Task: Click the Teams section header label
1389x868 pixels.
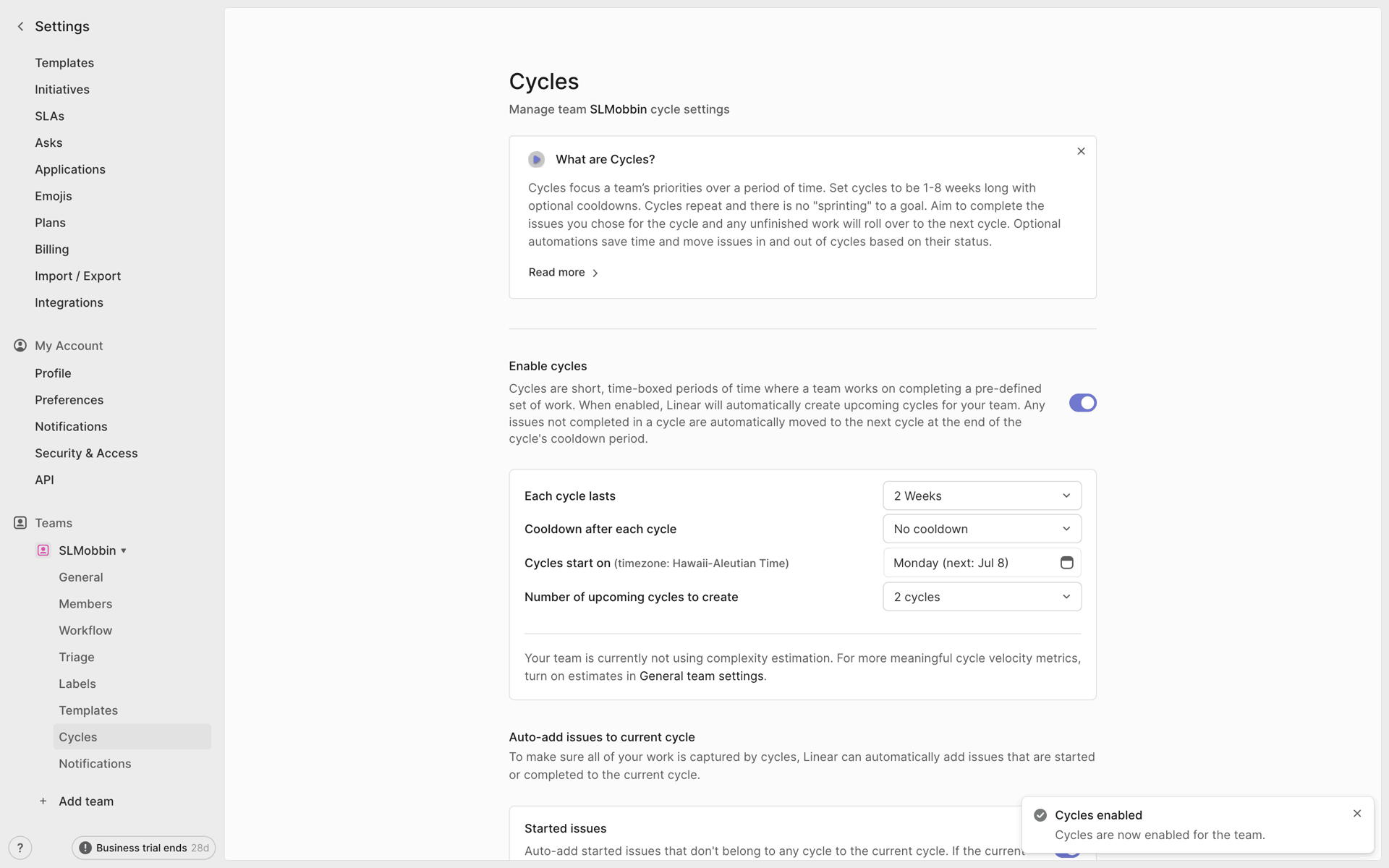Action: point(54,523)
